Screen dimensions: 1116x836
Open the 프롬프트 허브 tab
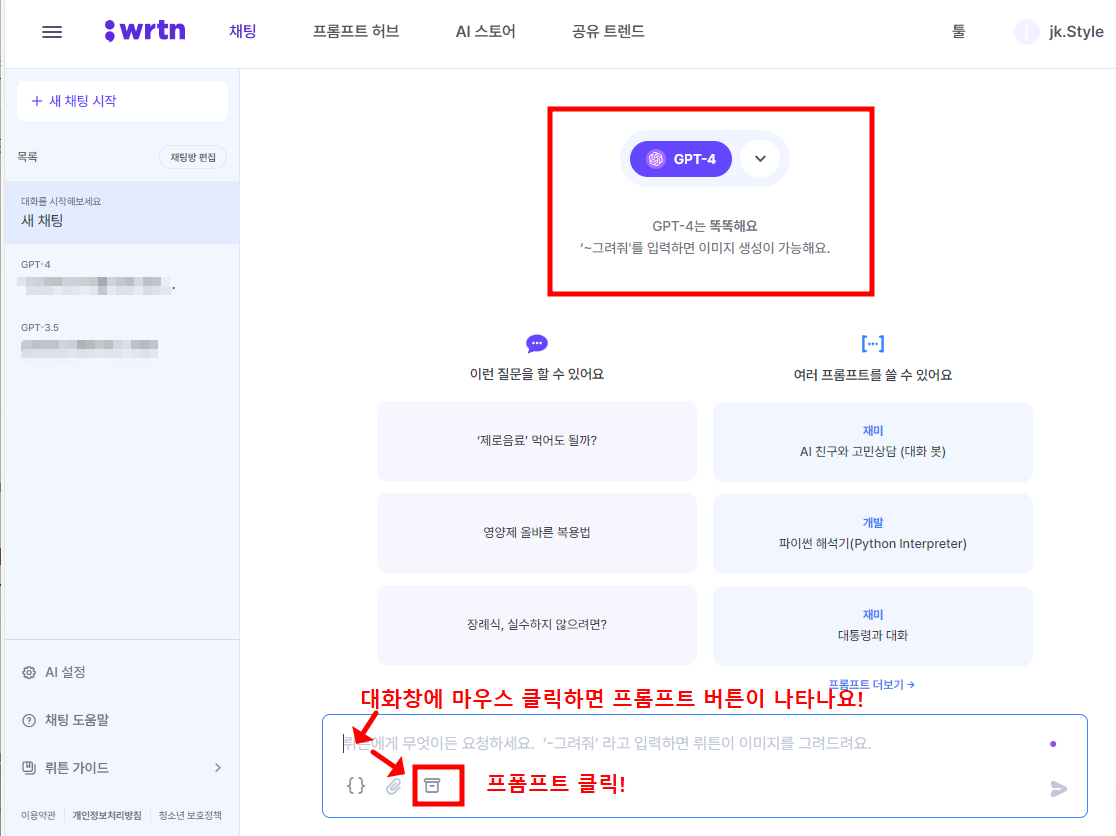pos(356,31)
